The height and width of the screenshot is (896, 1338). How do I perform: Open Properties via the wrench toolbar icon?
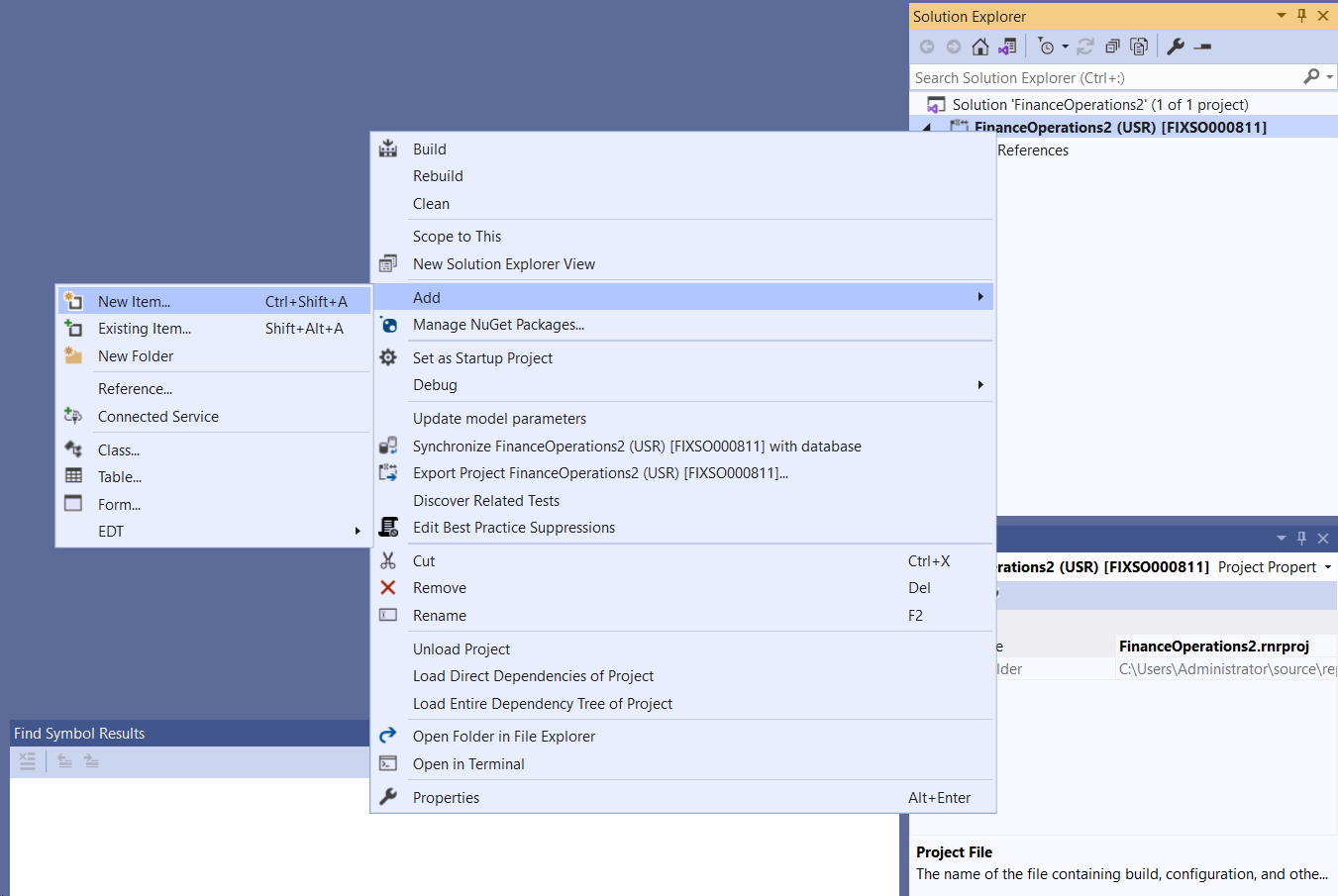(x=1176, y=47)
